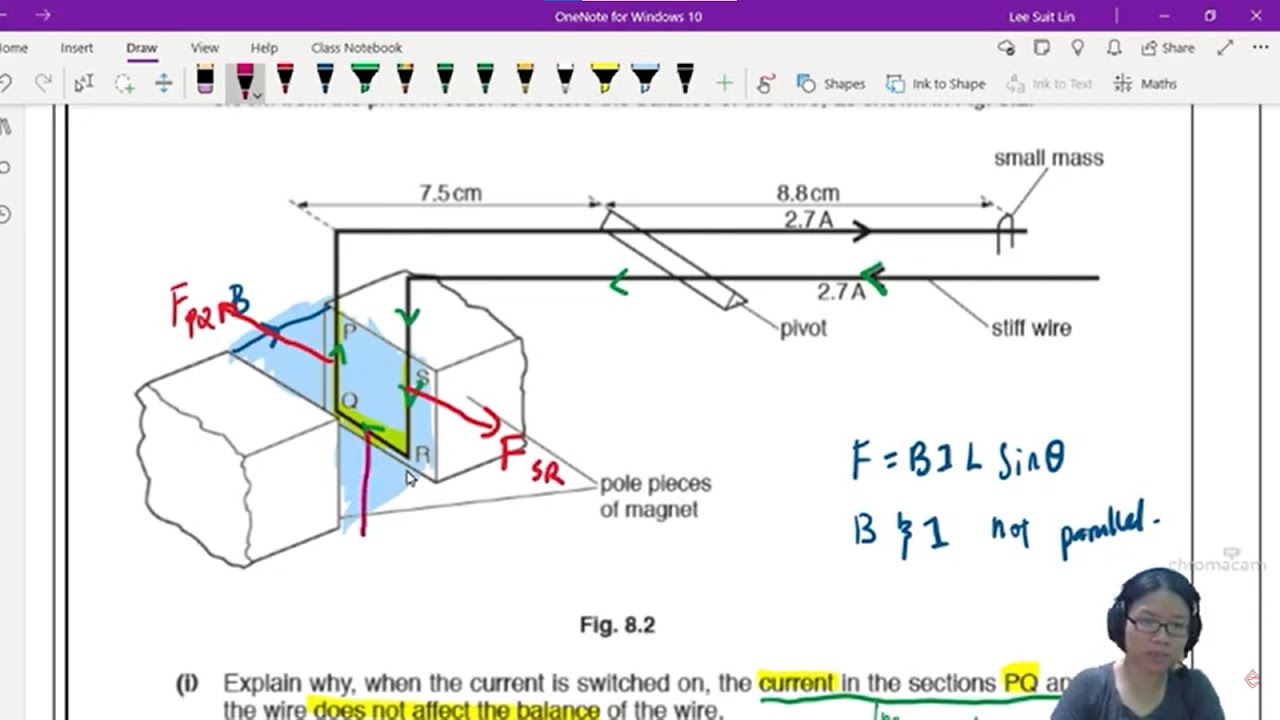The image size is (1280, 720).
Task: Open the sticky notes feed icon
Action: pyautogui.click(x=1042, y=47)
